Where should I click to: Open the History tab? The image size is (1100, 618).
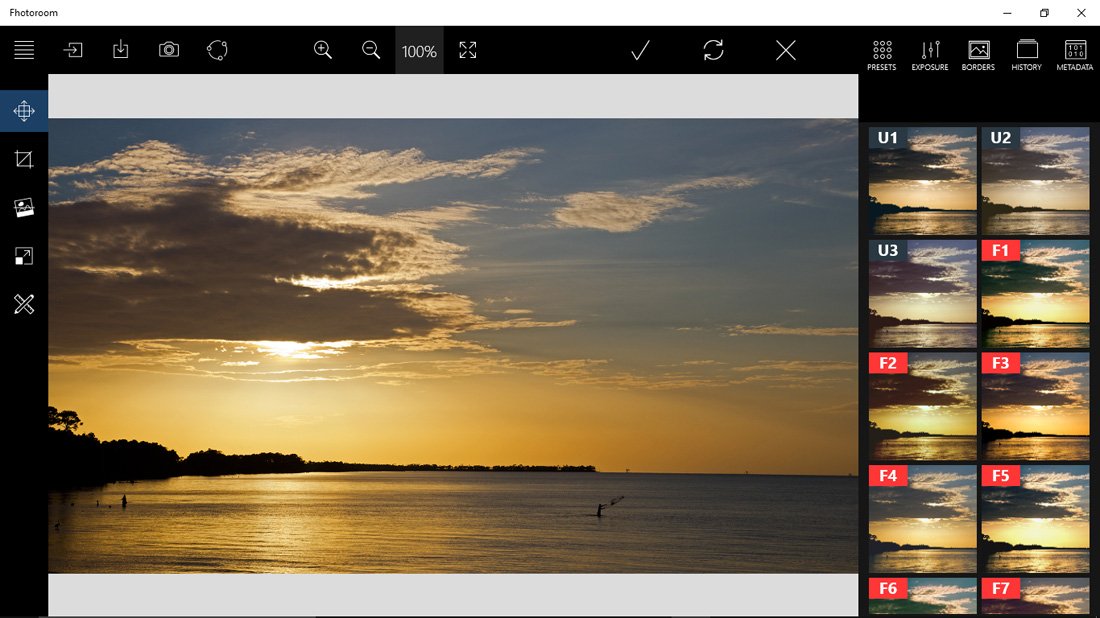[1026, 55]
